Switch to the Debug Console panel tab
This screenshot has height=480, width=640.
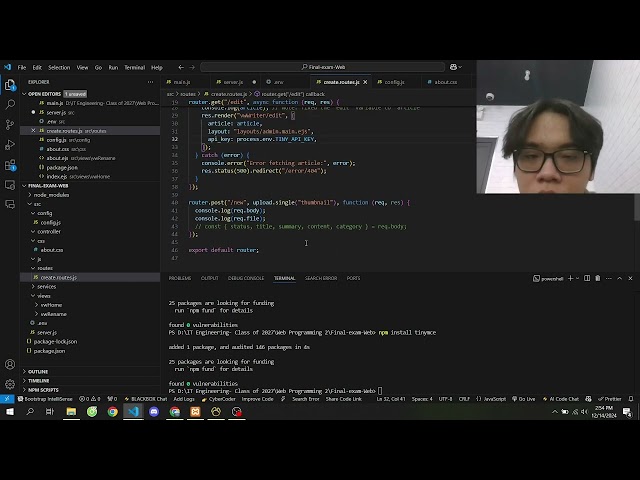246,278
